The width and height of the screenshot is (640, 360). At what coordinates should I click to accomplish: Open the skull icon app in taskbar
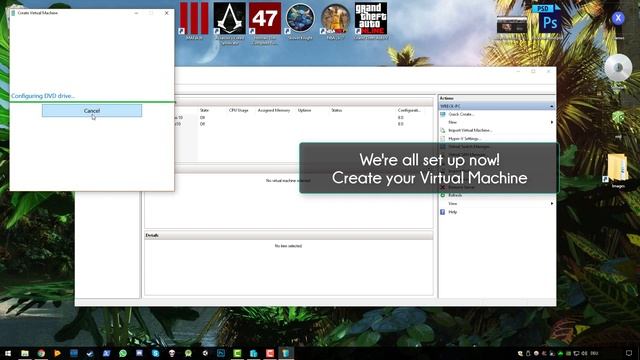pos(172,353)
